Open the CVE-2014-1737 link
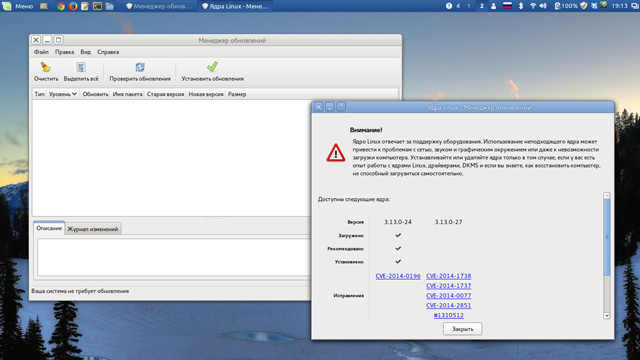 point(449,286)
